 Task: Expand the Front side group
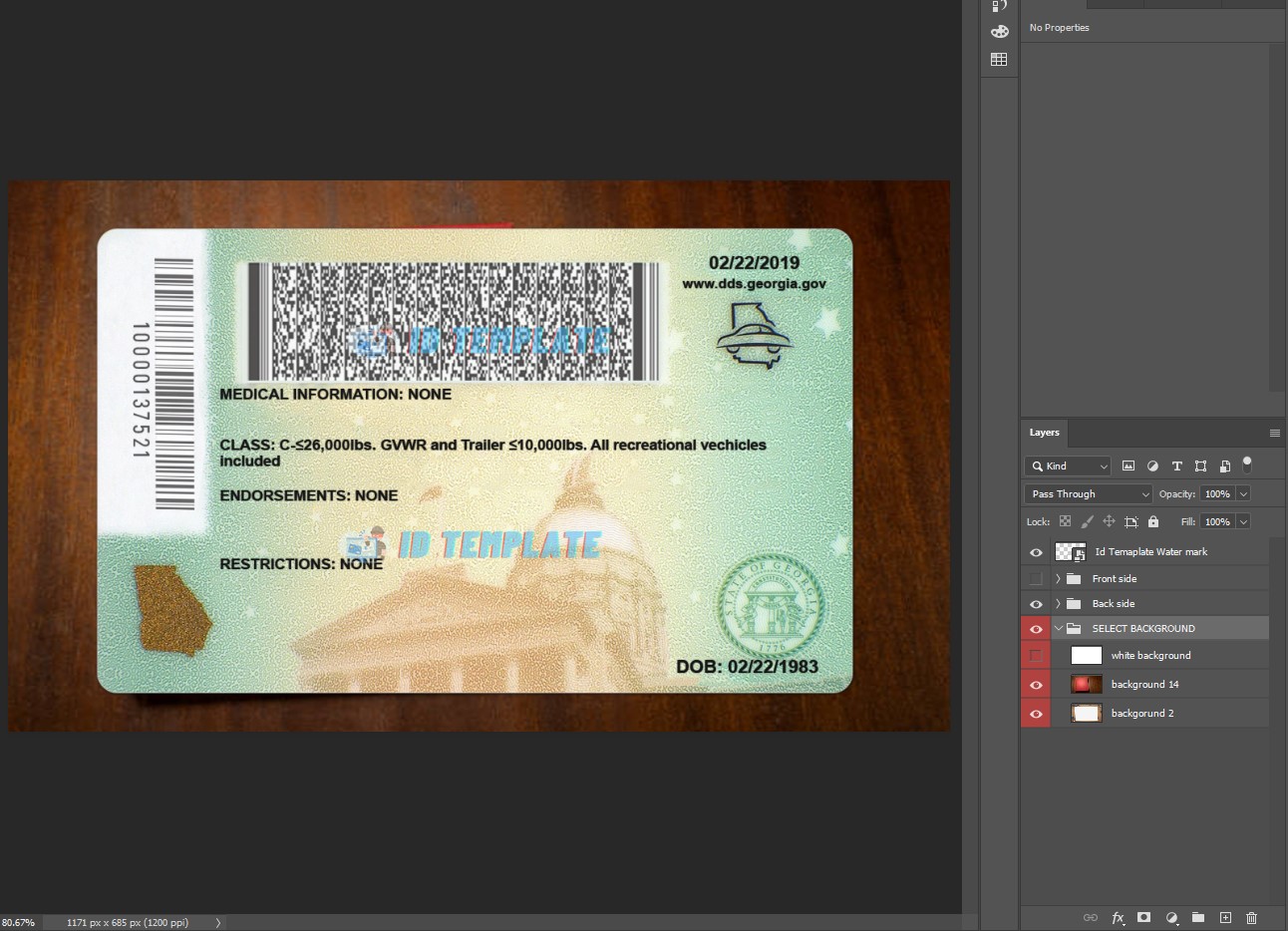(x=1058, y=578)
